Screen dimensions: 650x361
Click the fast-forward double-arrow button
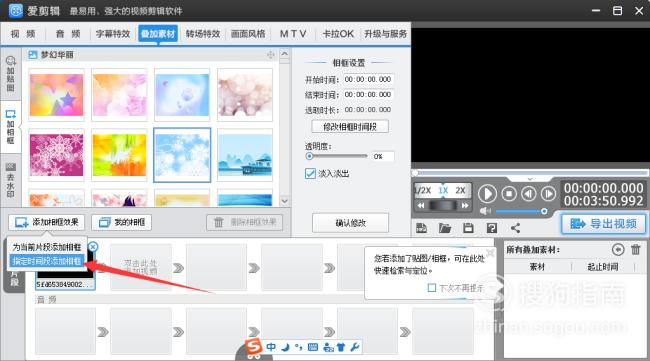465,205
